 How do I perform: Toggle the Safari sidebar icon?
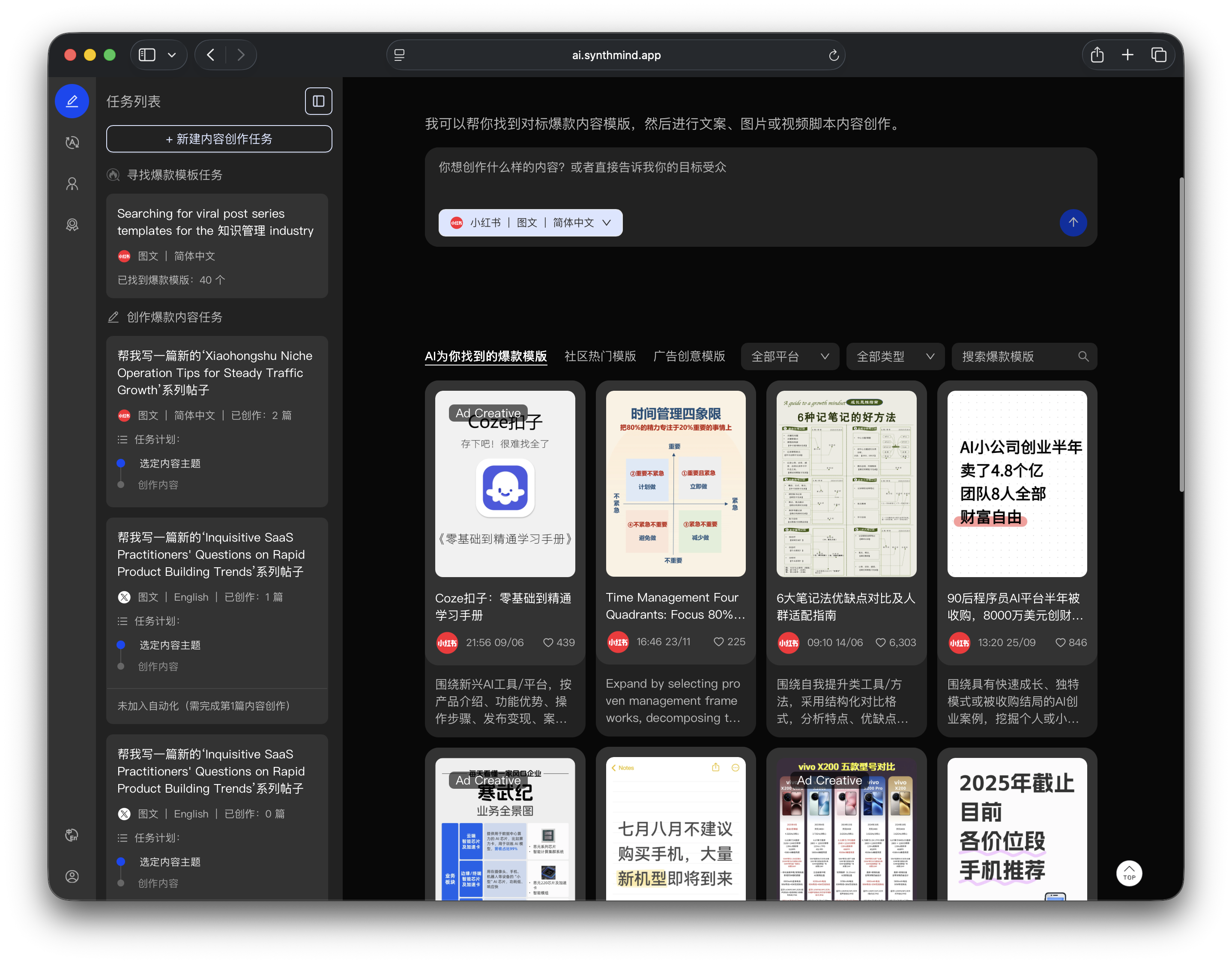(147, 55)
